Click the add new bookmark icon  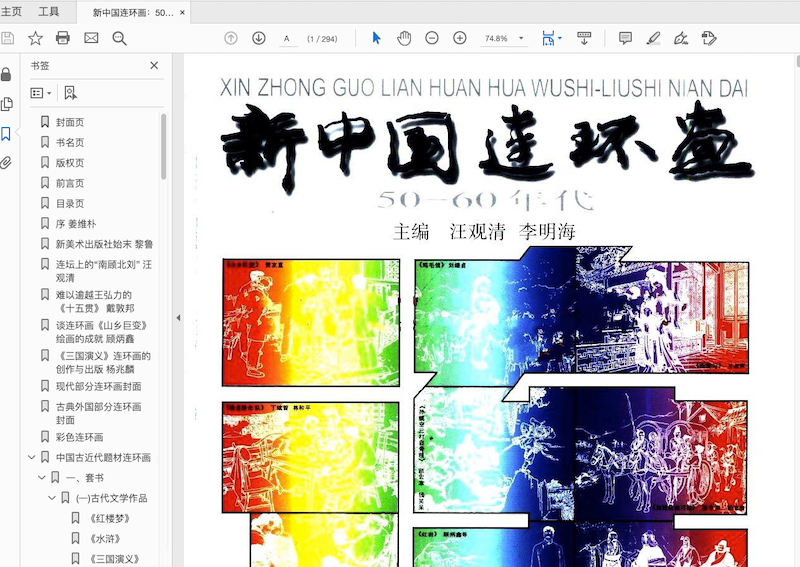70,93
